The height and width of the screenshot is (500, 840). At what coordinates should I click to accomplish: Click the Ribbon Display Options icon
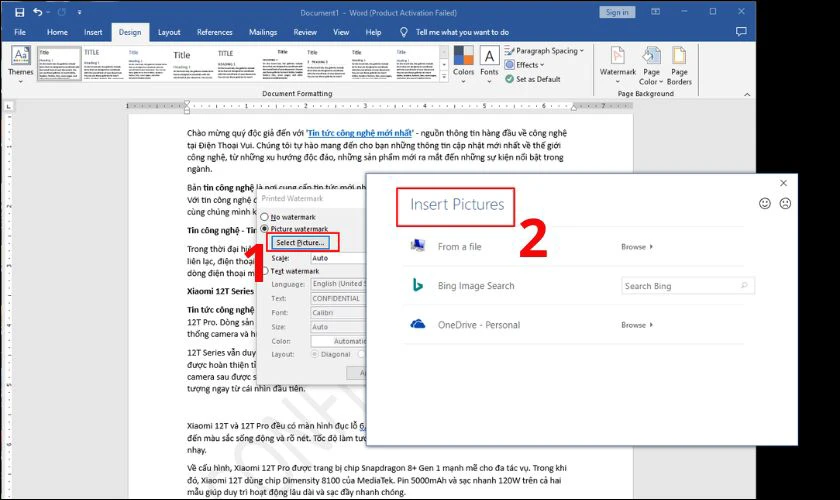pos(656,12)
